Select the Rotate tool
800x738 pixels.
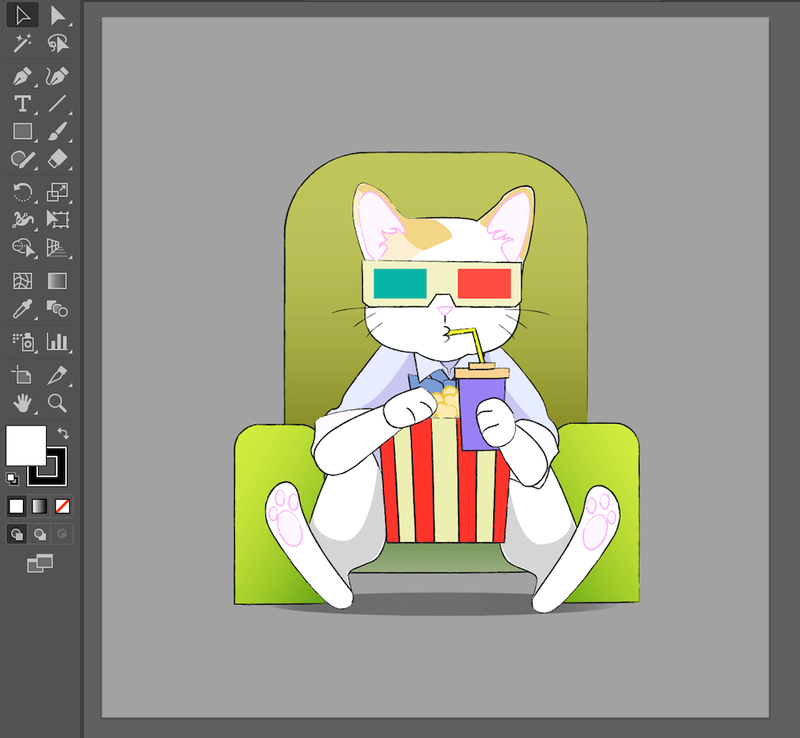click(x=23, y=192)
